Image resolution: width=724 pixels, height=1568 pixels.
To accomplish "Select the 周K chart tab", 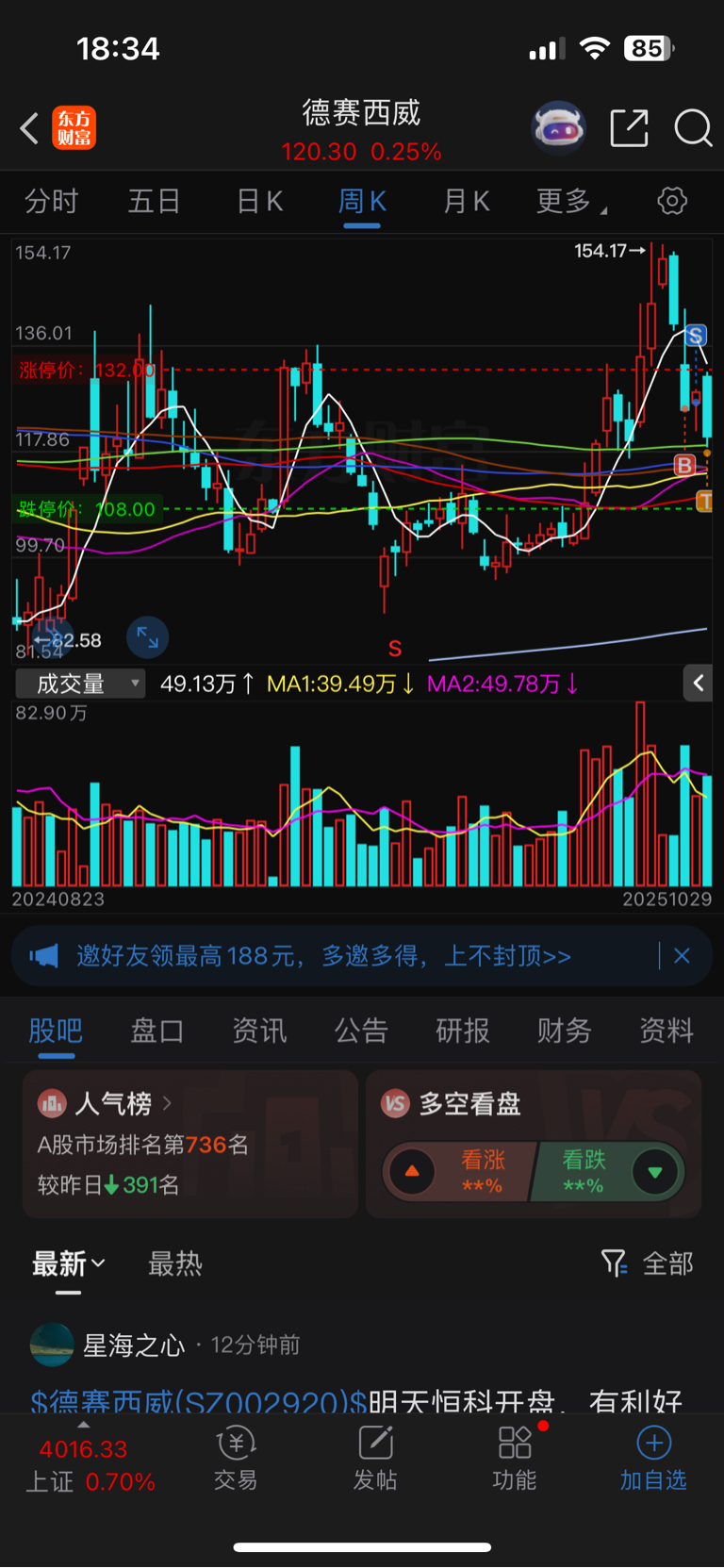I will 362,201.
